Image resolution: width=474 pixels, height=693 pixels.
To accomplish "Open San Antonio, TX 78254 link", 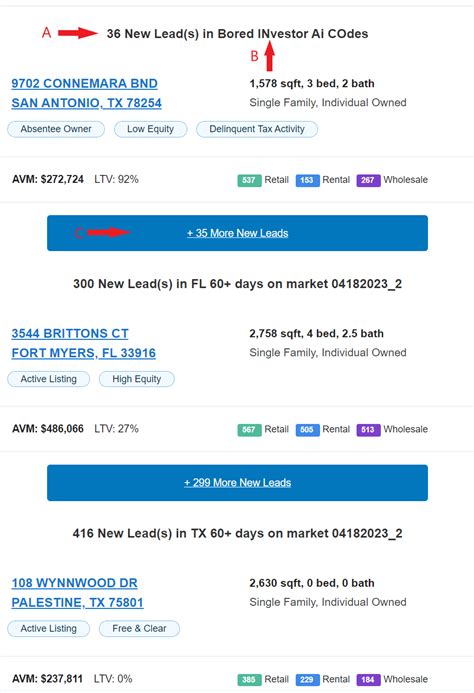I will tap(87, 103).
